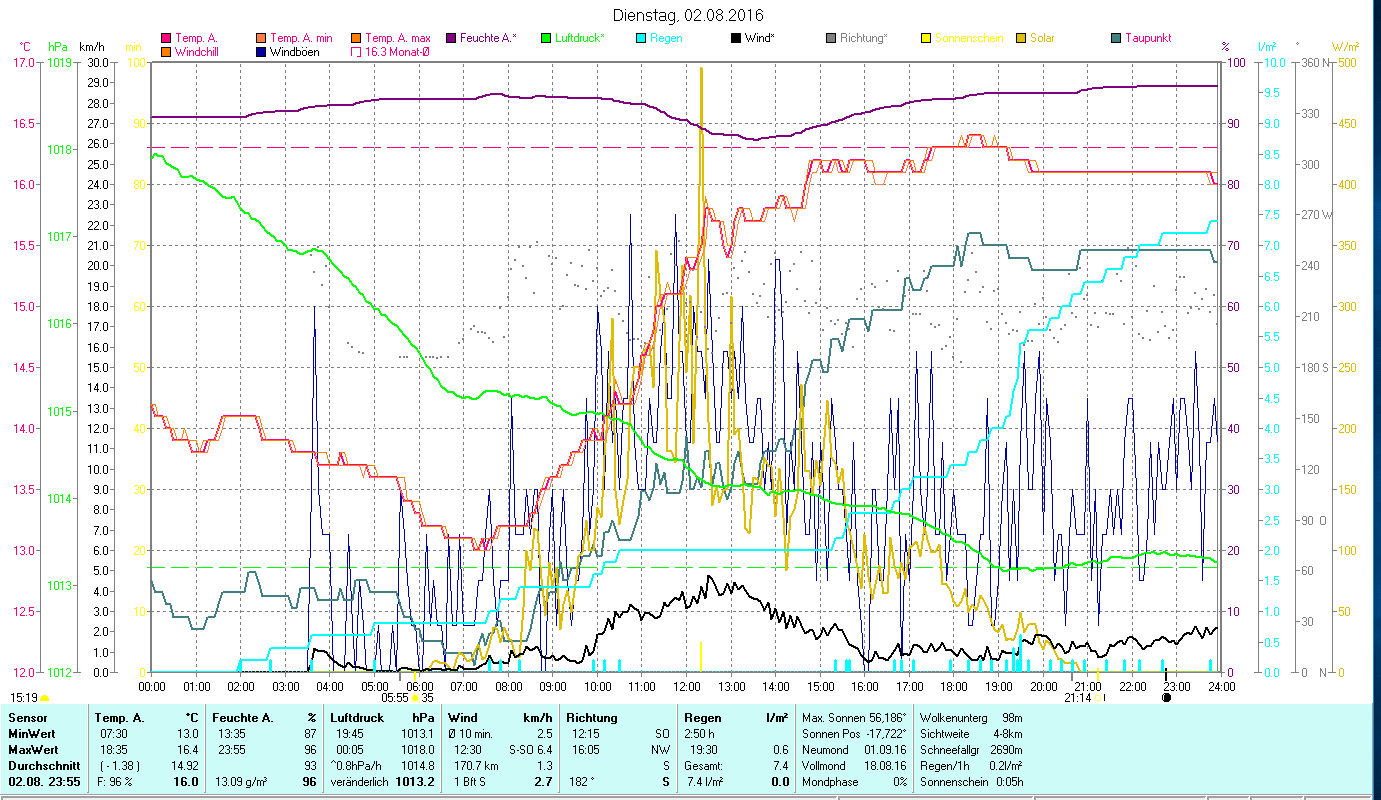Click the 'Mondphase 0%' entry
This screenshot has width=1381, height=800.
[854, 782]
